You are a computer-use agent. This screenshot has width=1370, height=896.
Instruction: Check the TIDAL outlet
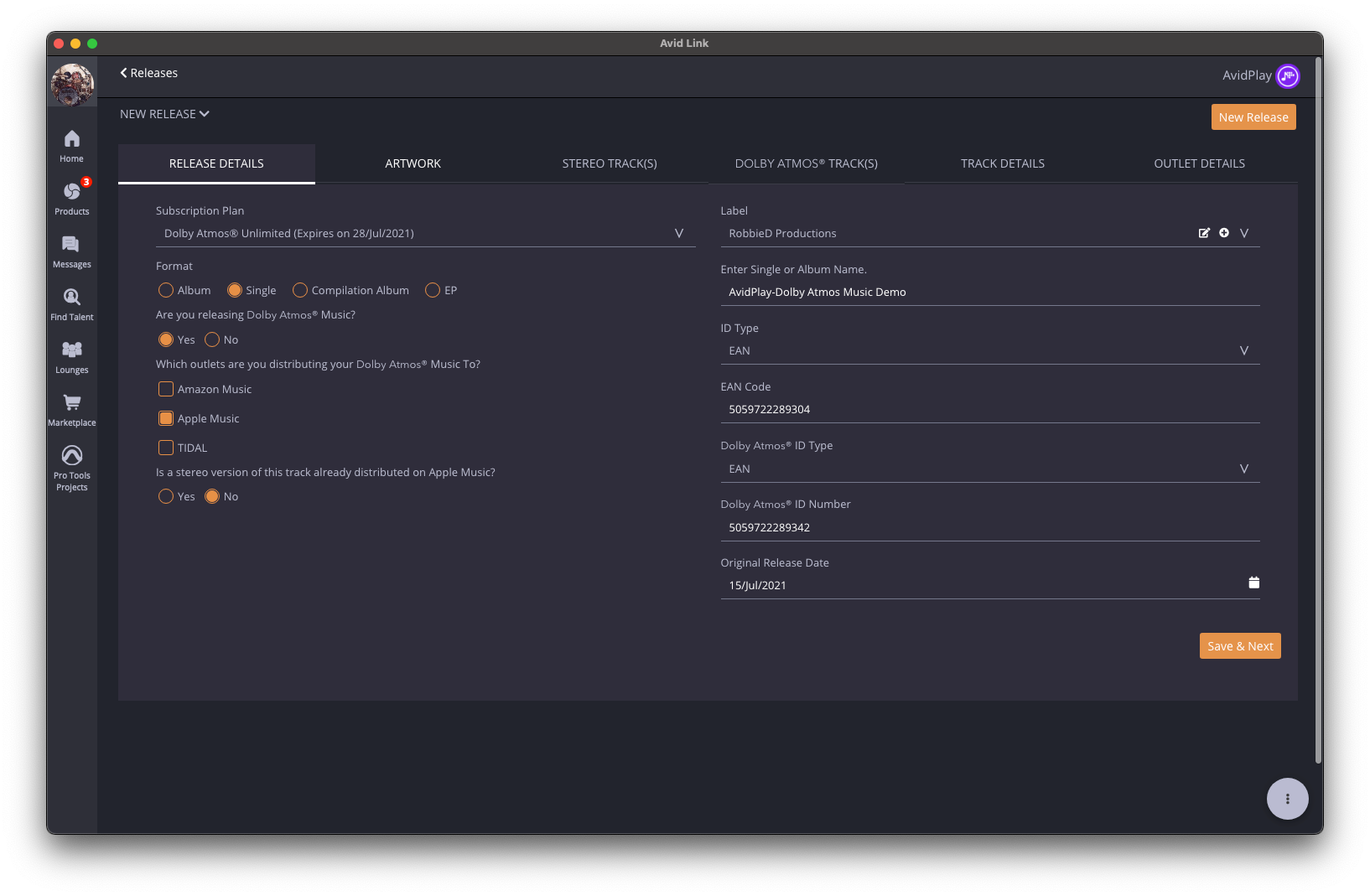click(166, 448)
